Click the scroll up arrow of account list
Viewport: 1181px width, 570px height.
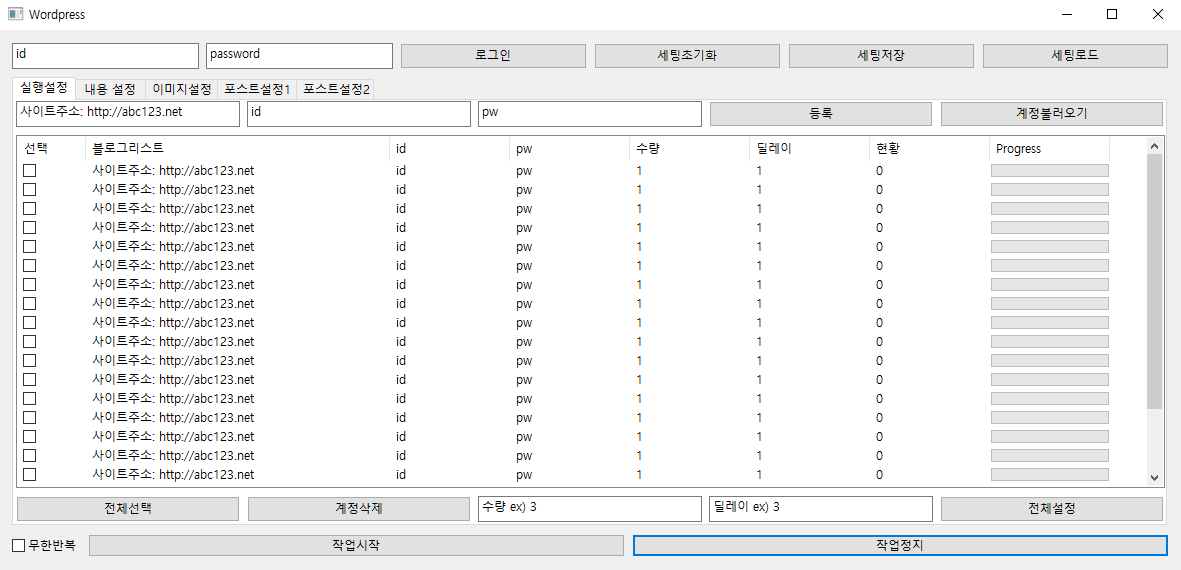point(1154,146)
